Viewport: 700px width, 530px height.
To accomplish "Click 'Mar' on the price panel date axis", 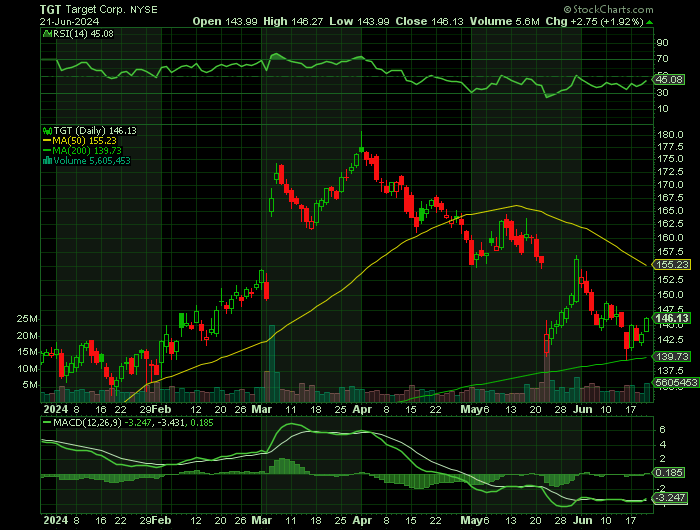I will [262, 409].
